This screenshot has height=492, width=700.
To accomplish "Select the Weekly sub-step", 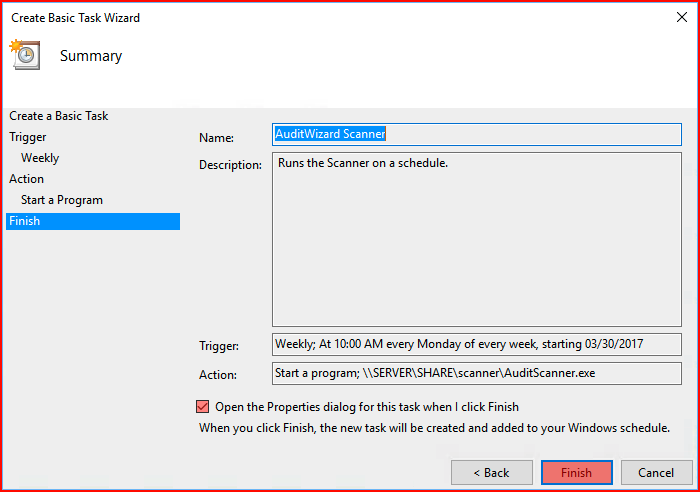I will tap(40, 158).
